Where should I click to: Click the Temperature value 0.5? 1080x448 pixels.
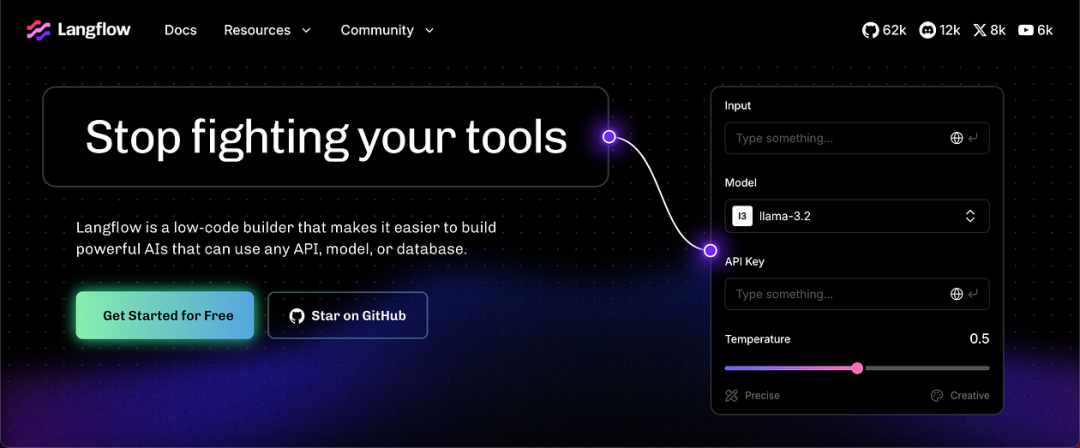979,338
